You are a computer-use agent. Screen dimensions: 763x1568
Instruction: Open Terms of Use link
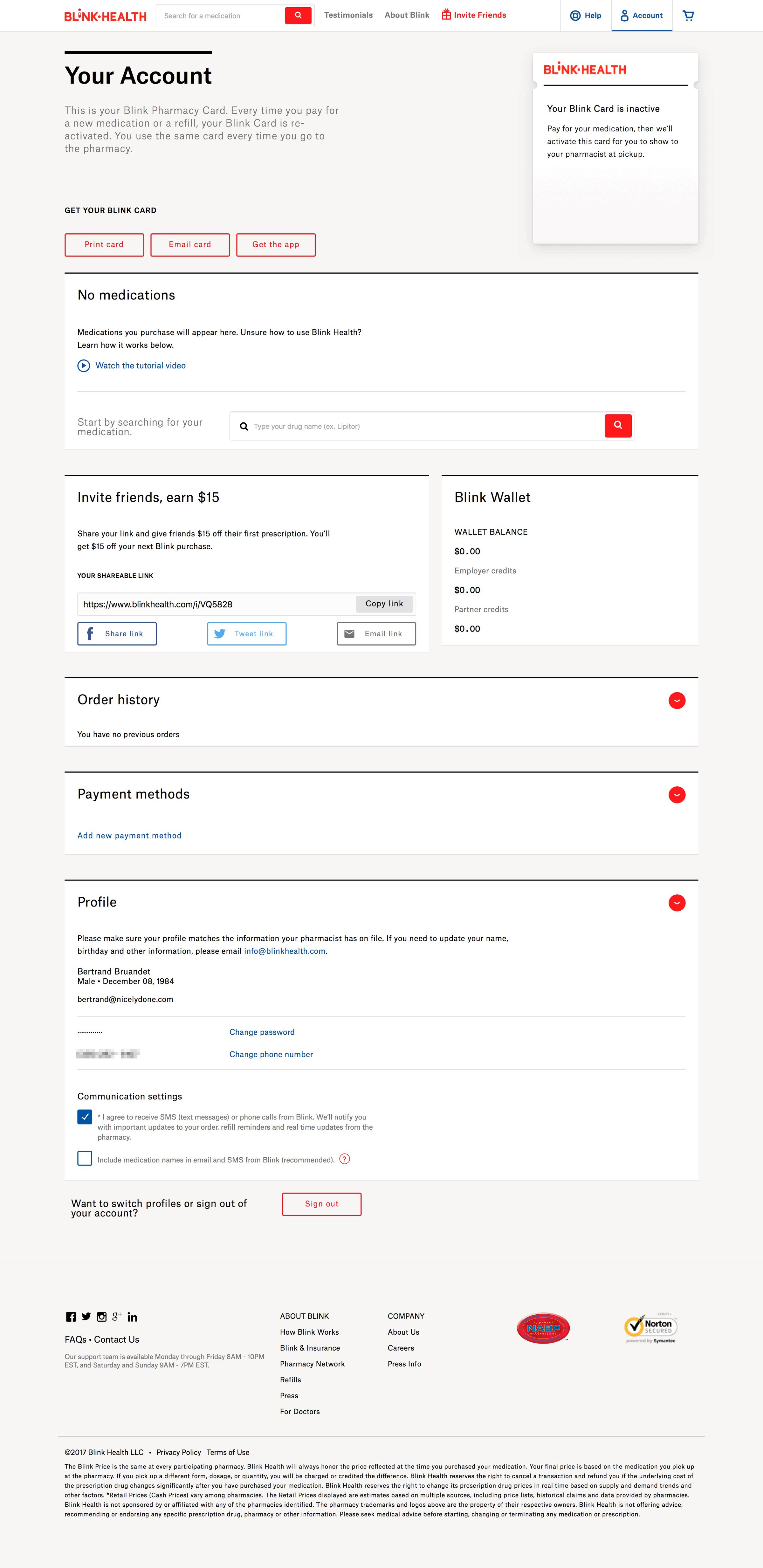point(228,1452)
